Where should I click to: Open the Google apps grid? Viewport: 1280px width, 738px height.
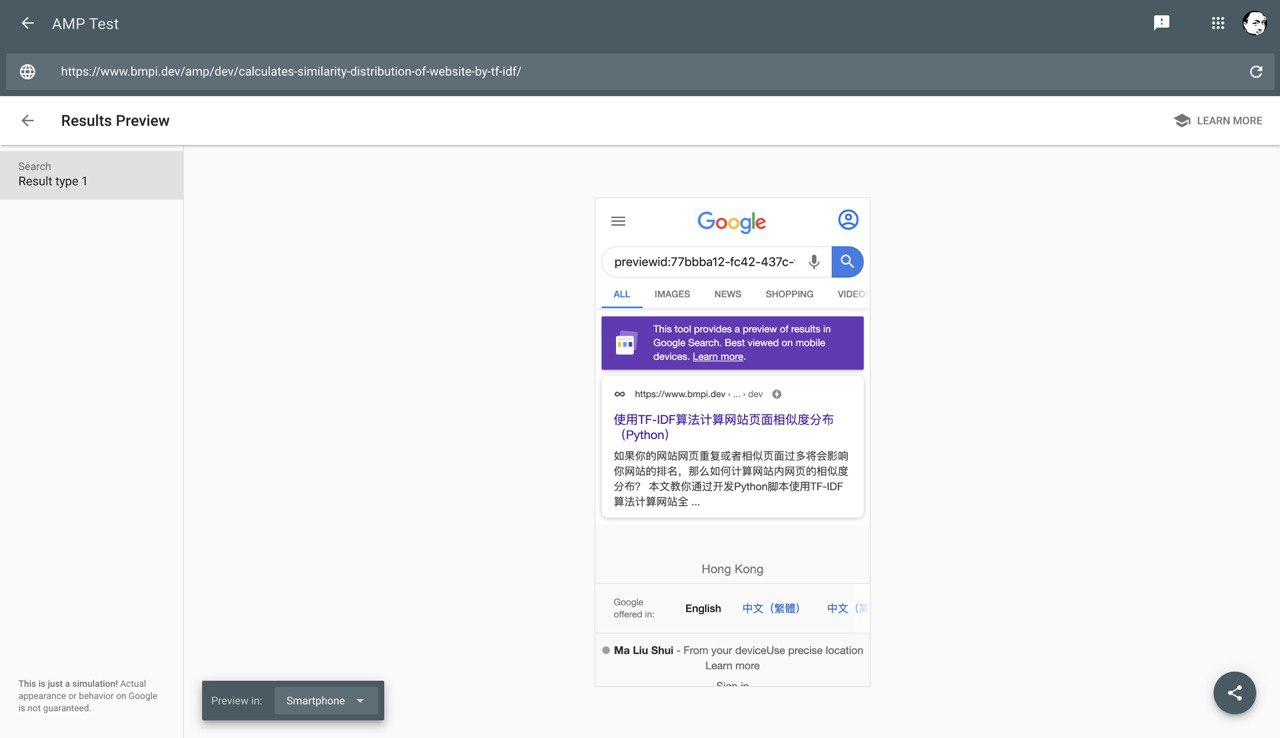[x=1218, y=23]
